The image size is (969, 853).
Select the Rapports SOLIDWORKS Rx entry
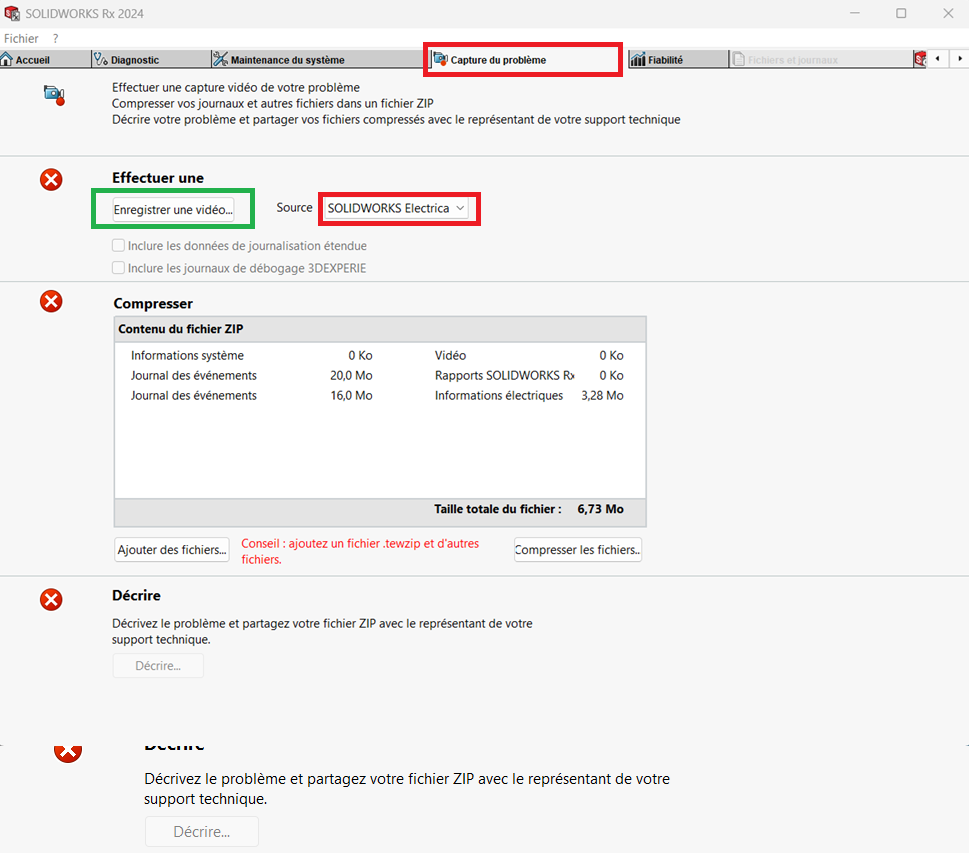[x=504, y=375]
